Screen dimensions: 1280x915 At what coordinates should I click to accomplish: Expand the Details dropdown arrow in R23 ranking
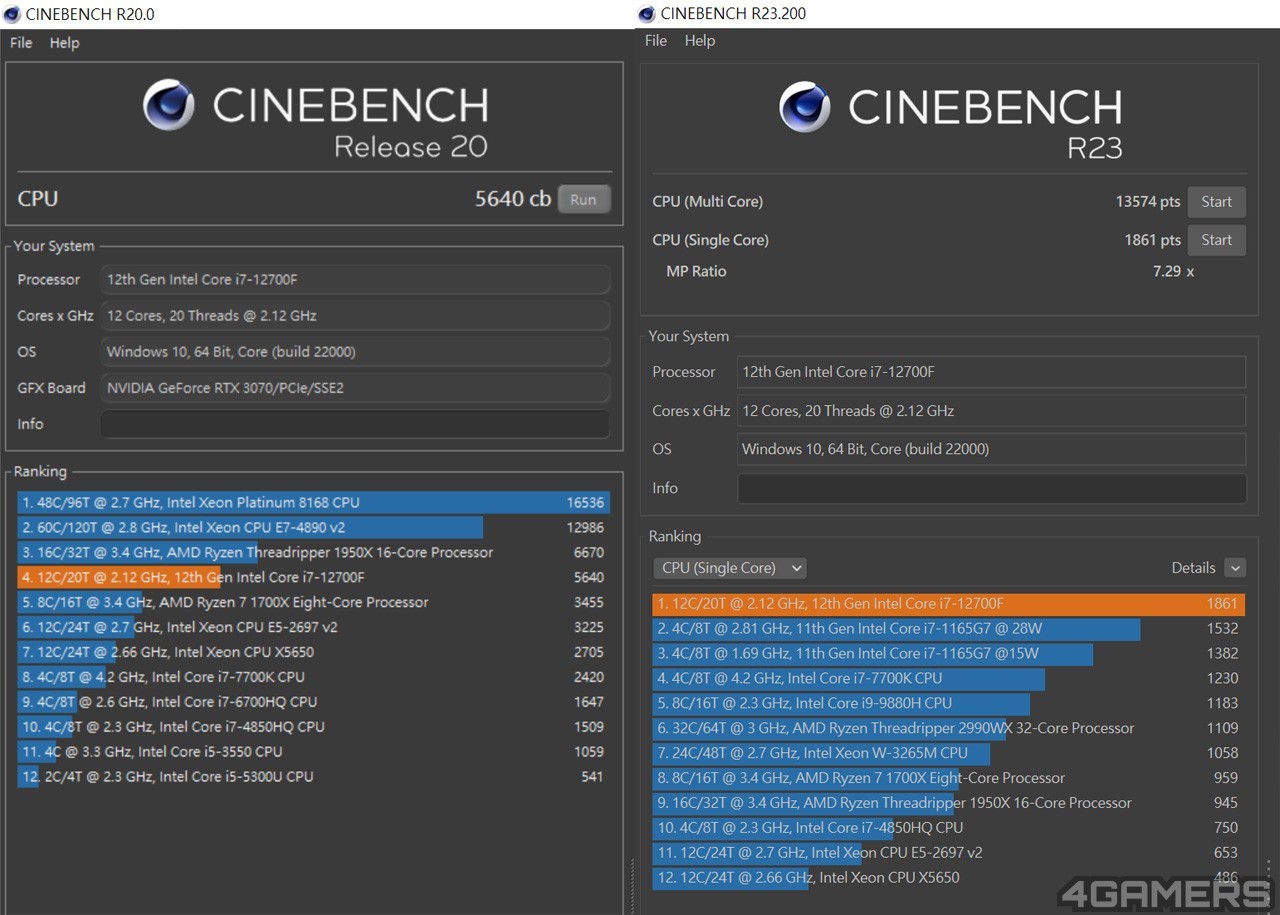[1235, 568]
